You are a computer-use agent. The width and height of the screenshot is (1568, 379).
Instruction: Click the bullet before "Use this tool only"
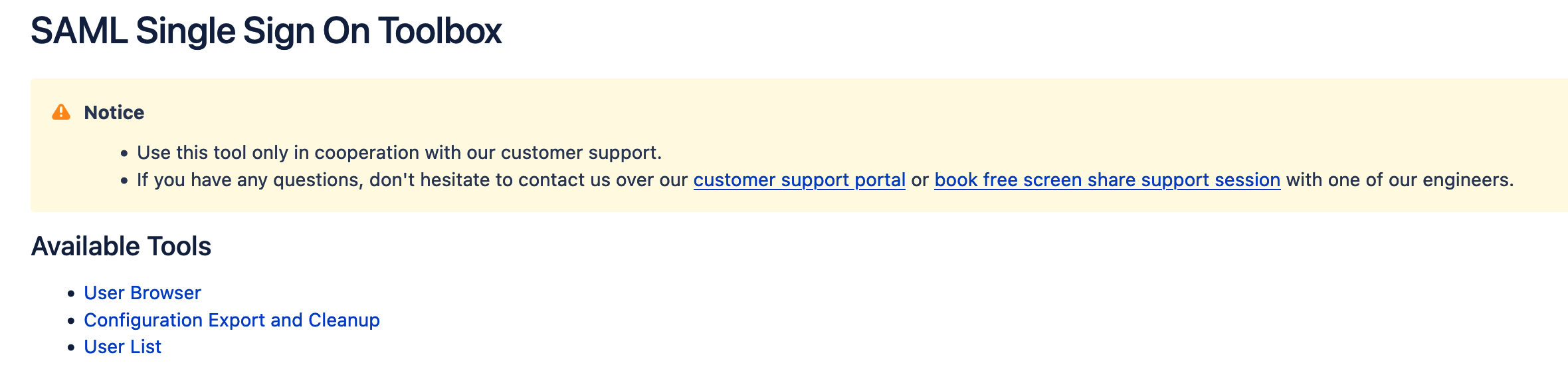(124, 154)
